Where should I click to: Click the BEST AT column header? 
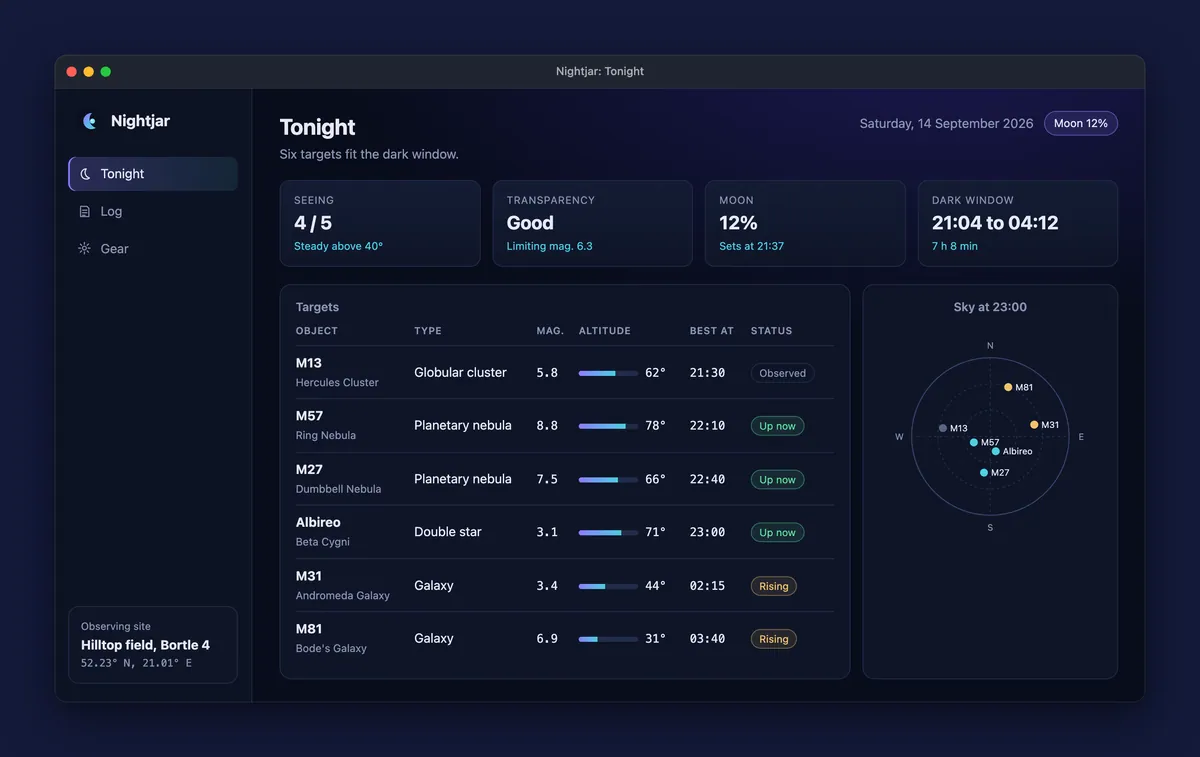point(712,331)
